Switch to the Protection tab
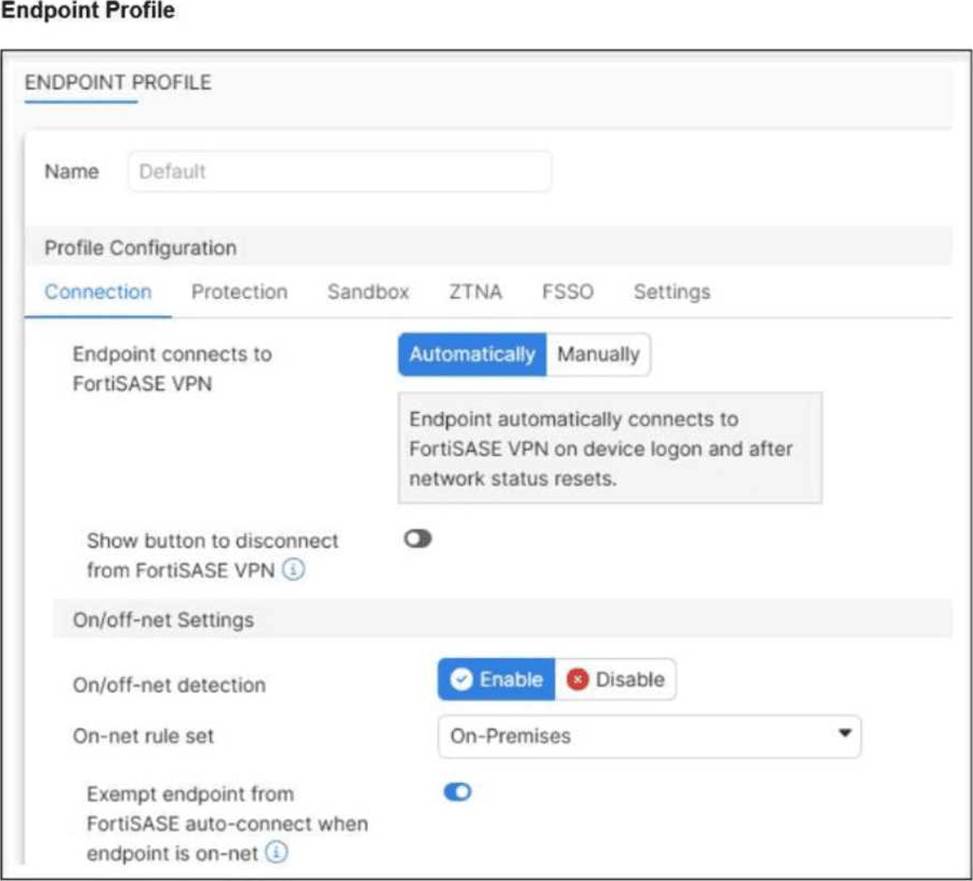973x881 pixels. [239, 292]
